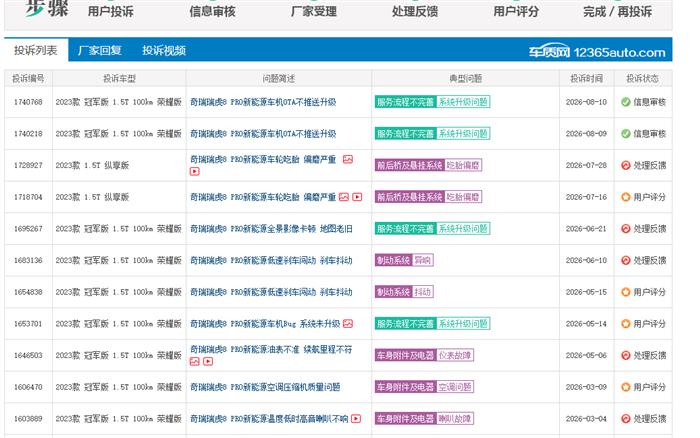Play video icon in complaint 1646503 row

tap(208, 361)
